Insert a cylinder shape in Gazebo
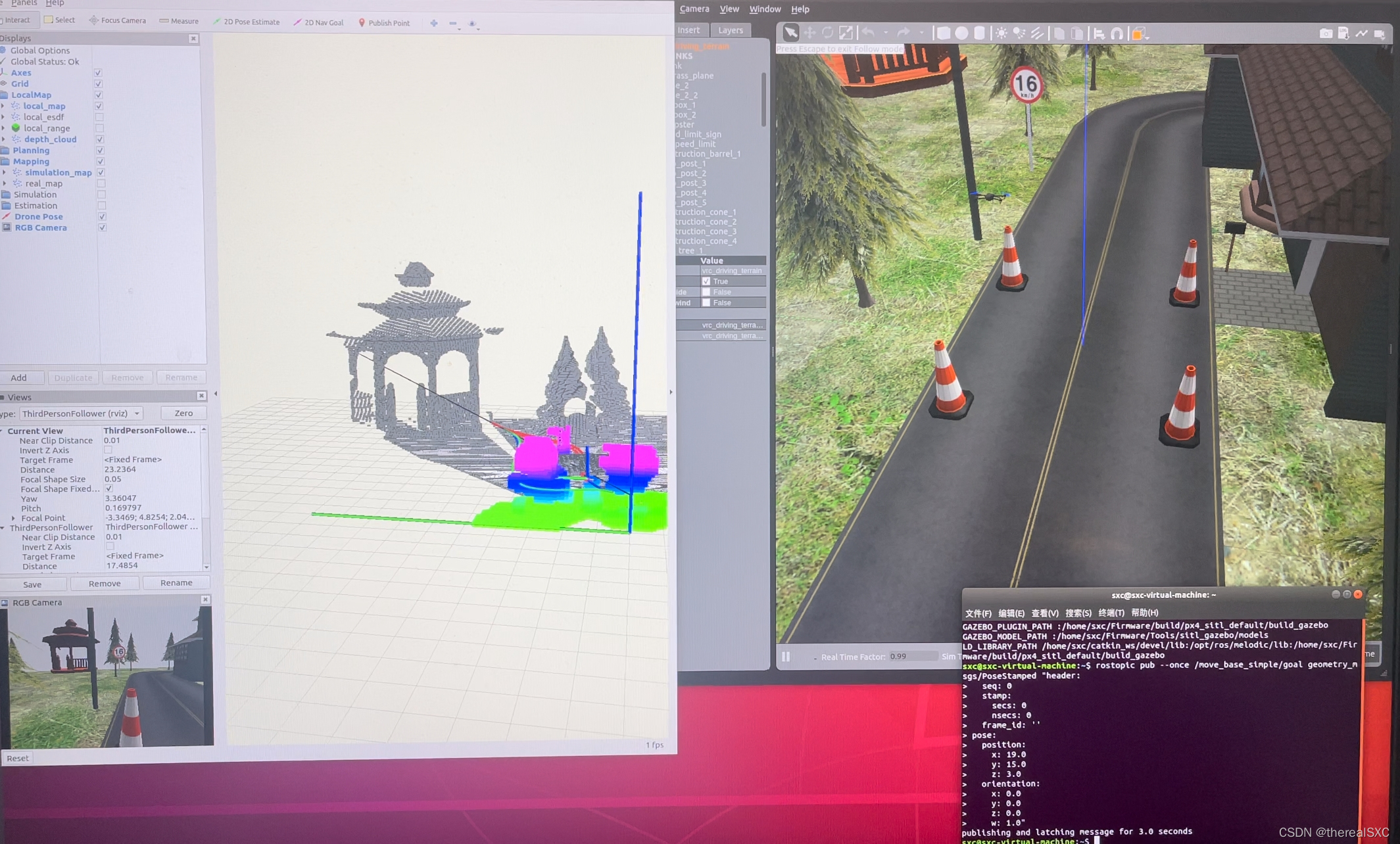The image size is (1400, 844). (980, 33)
